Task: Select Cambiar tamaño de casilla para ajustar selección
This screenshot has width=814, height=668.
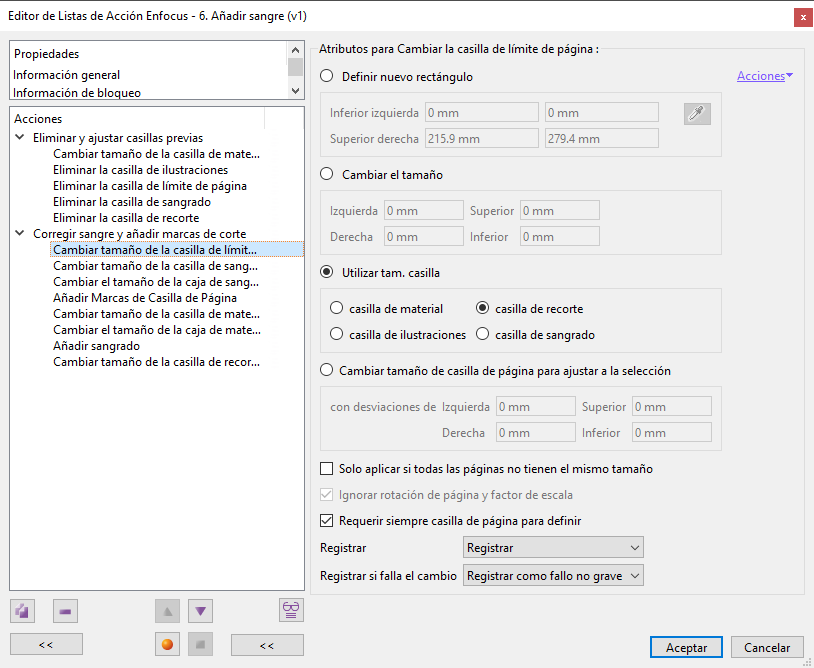Action: (x=327, y=371)
